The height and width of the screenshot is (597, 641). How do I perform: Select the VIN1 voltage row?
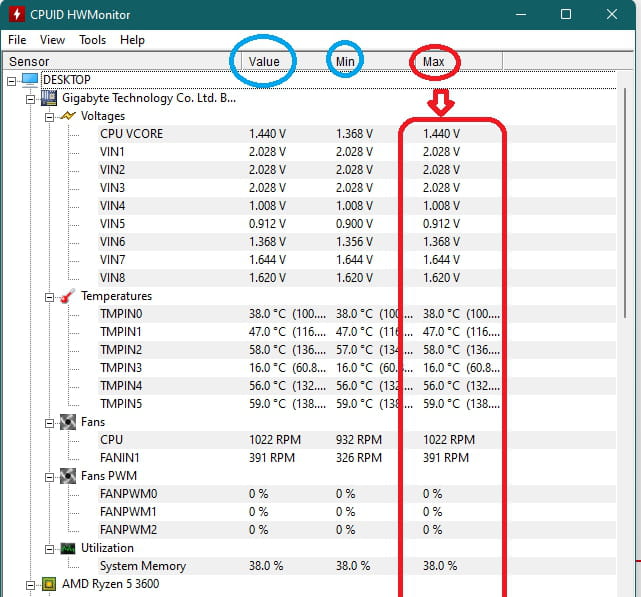pyautogui.click(x=356, y=152)
